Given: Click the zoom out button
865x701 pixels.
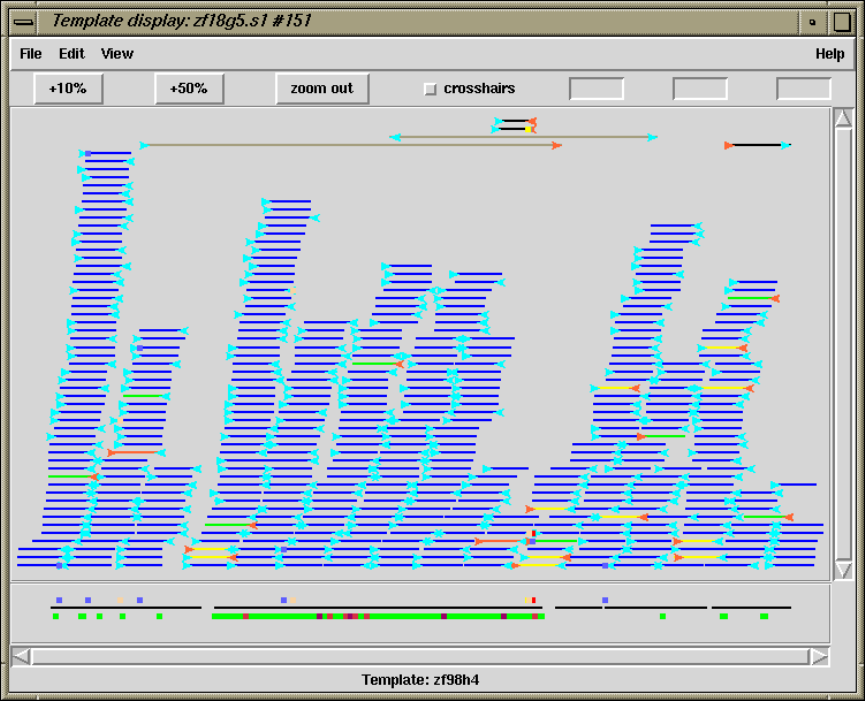Looking at the screenshot, I should (322, 88).
